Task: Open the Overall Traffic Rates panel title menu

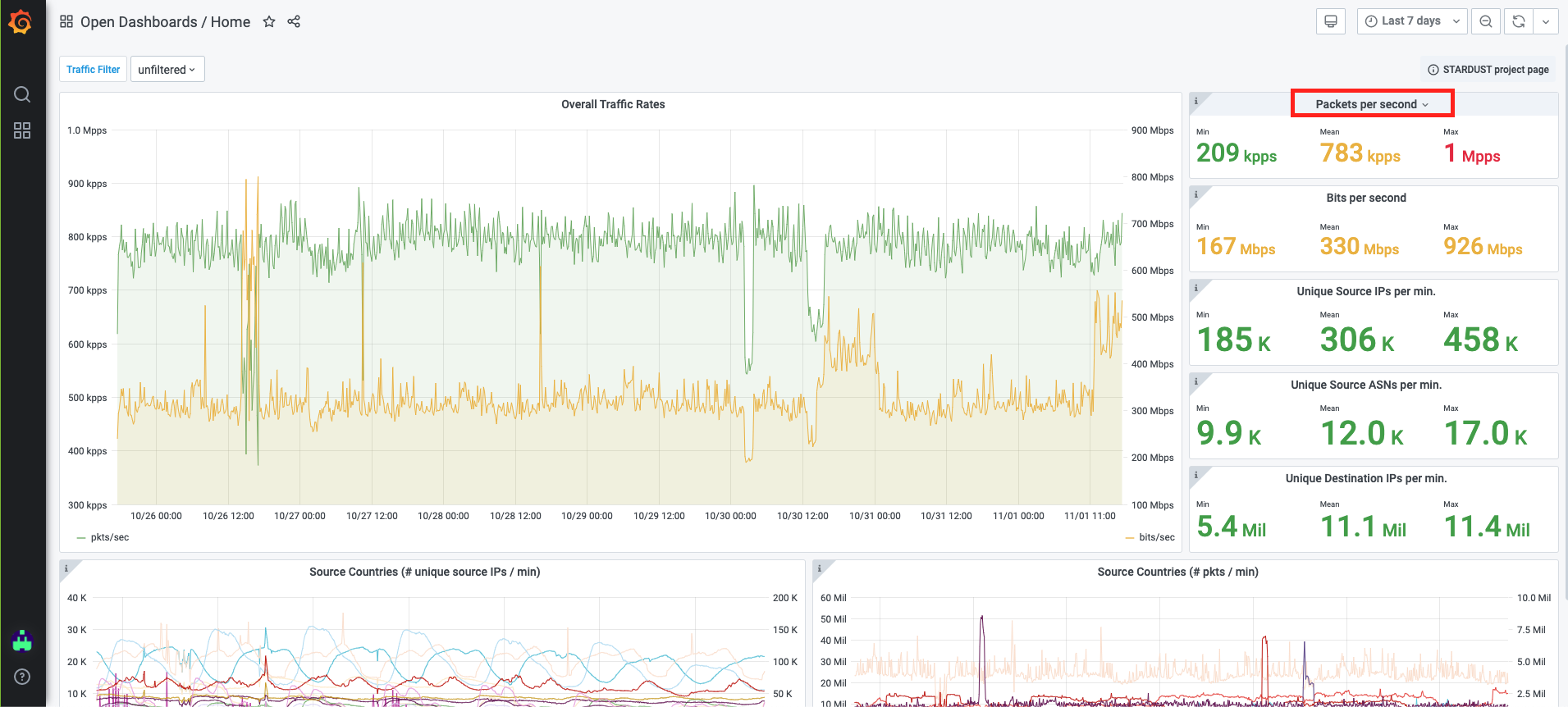Action: point(613,104)
